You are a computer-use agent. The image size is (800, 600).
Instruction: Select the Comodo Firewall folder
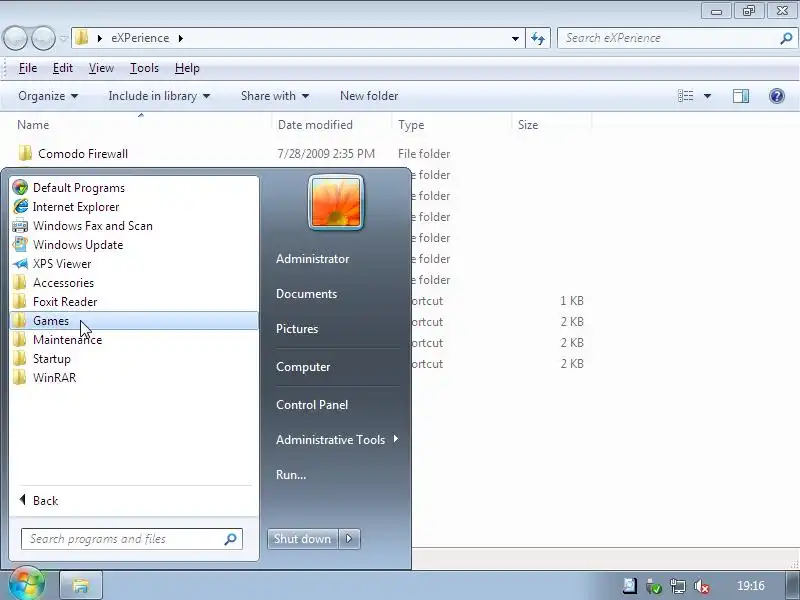[83, 154]
